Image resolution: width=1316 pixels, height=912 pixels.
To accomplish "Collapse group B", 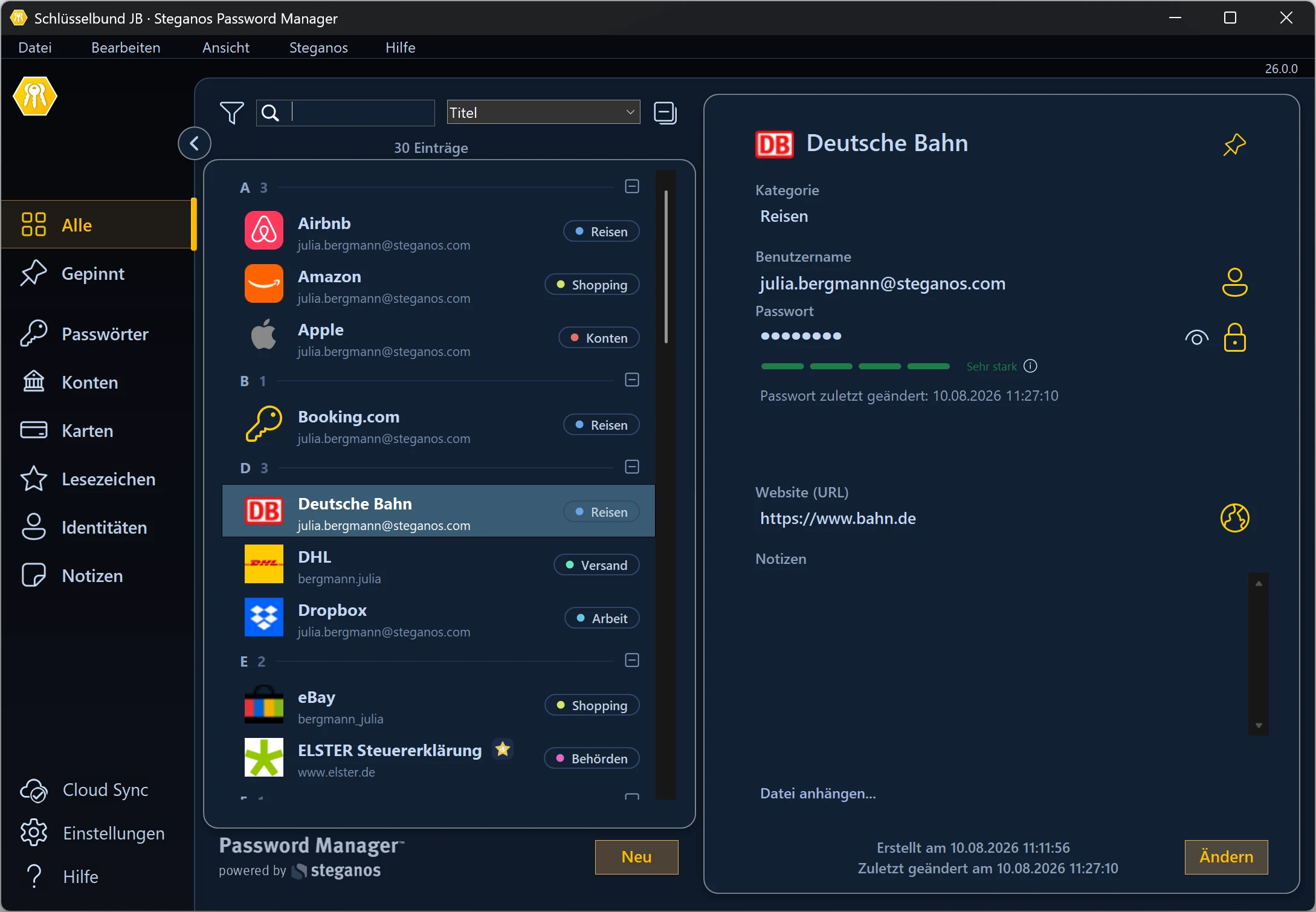I will 632,380.
